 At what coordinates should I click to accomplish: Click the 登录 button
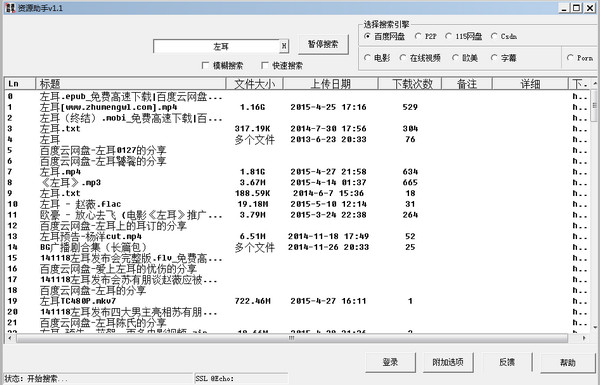point(390,362)
